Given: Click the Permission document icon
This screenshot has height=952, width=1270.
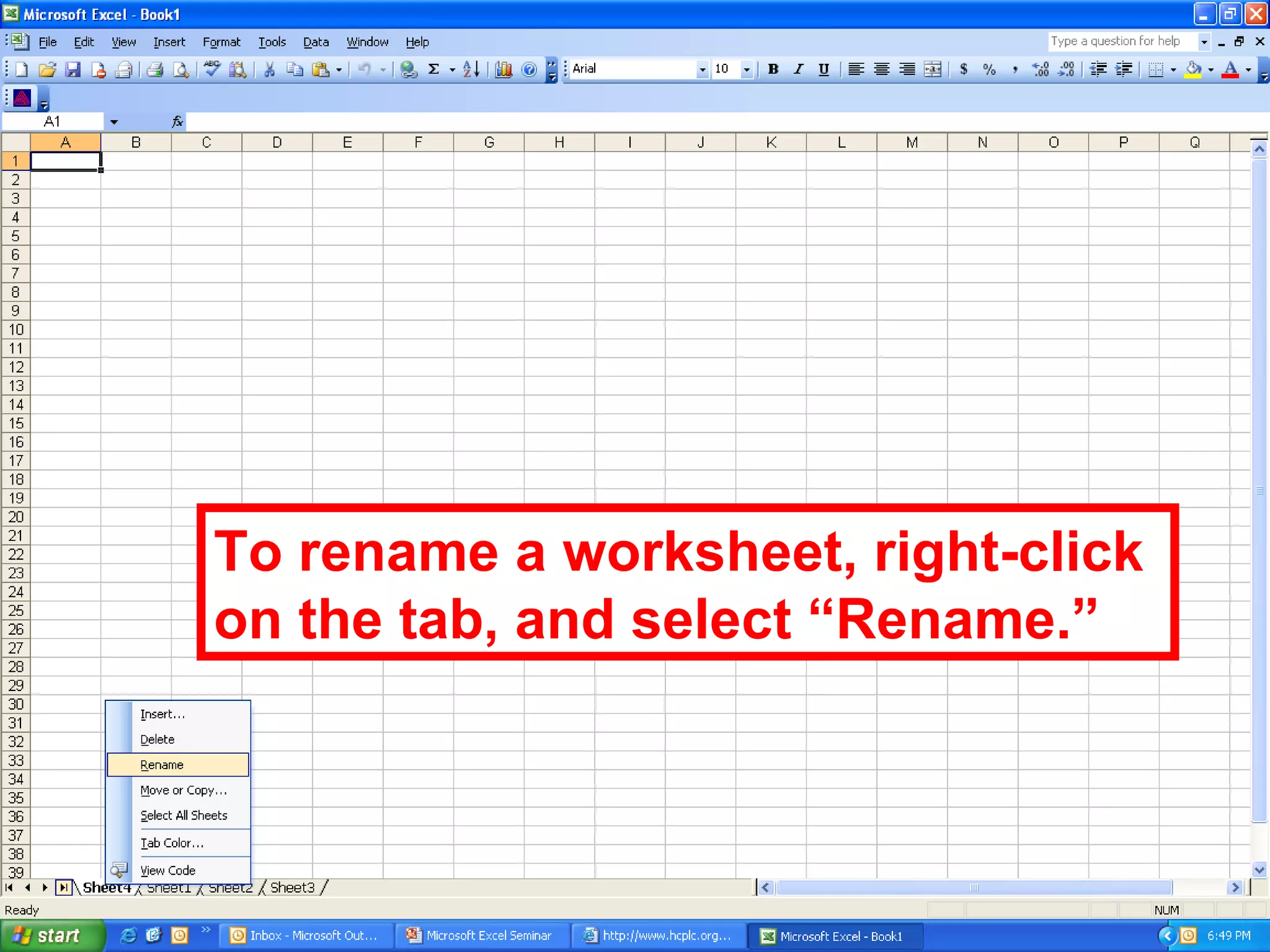Looking at the screenshot, I should [x=98, y=69].
